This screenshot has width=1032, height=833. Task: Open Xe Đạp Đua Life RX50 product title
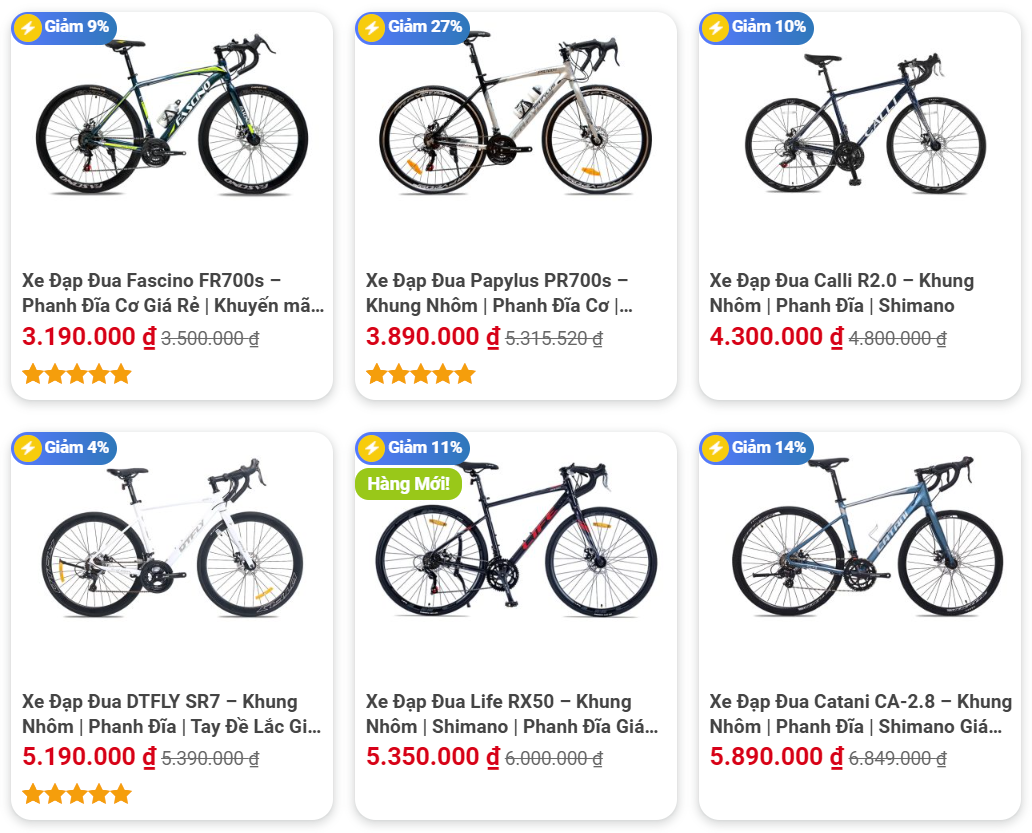coord(512,714)
